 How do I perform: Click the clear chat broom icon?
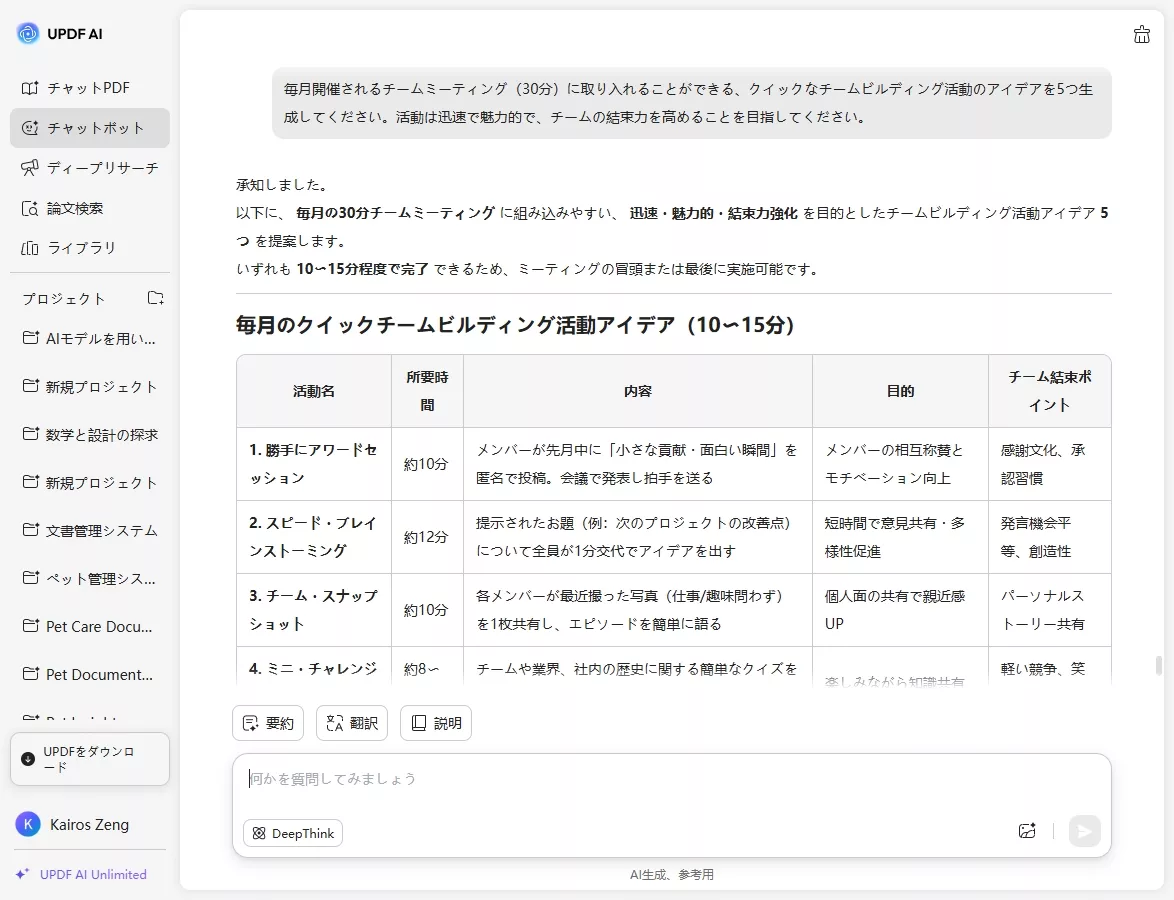(1142, 33)
